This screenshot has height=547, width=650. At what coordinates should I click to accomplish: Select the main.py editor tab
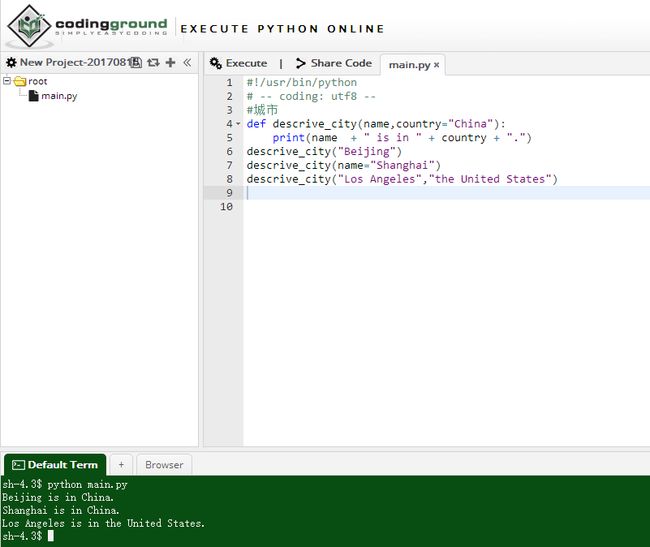coord(409,65)
